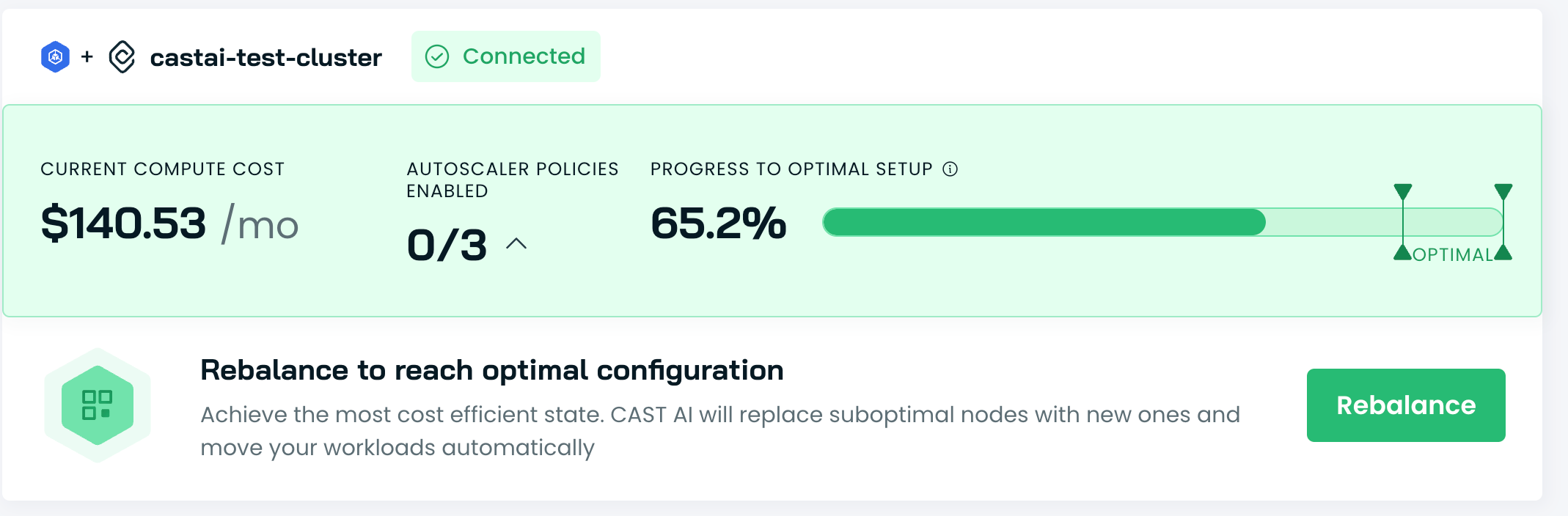Click the CAST AI logo icon
This screenshot has height=516, width=1568.
coord(122,57)
